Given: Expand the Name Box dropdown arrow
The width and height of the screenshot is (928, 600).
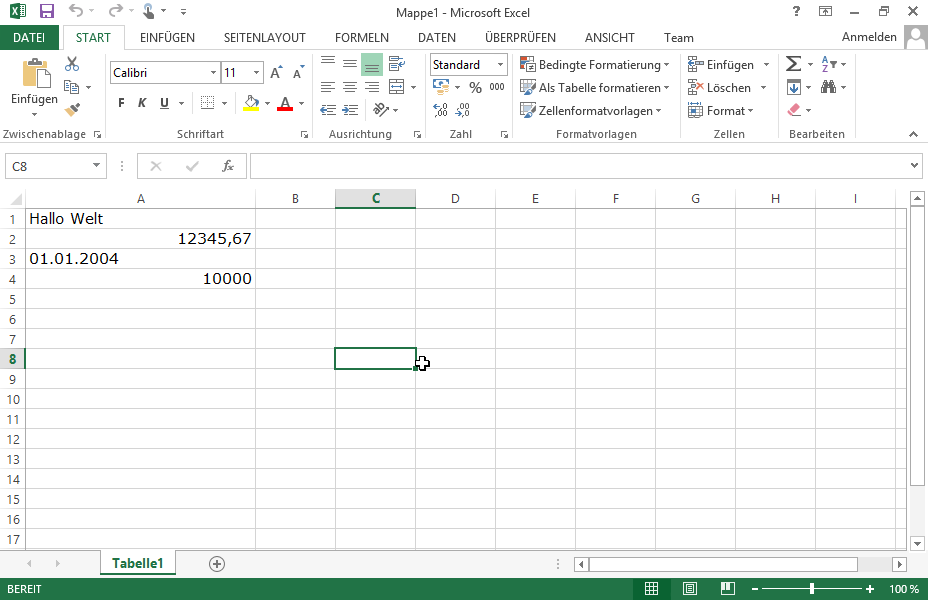Looking at the screenshot, I should pyautogui.click(x=96, y=166).
